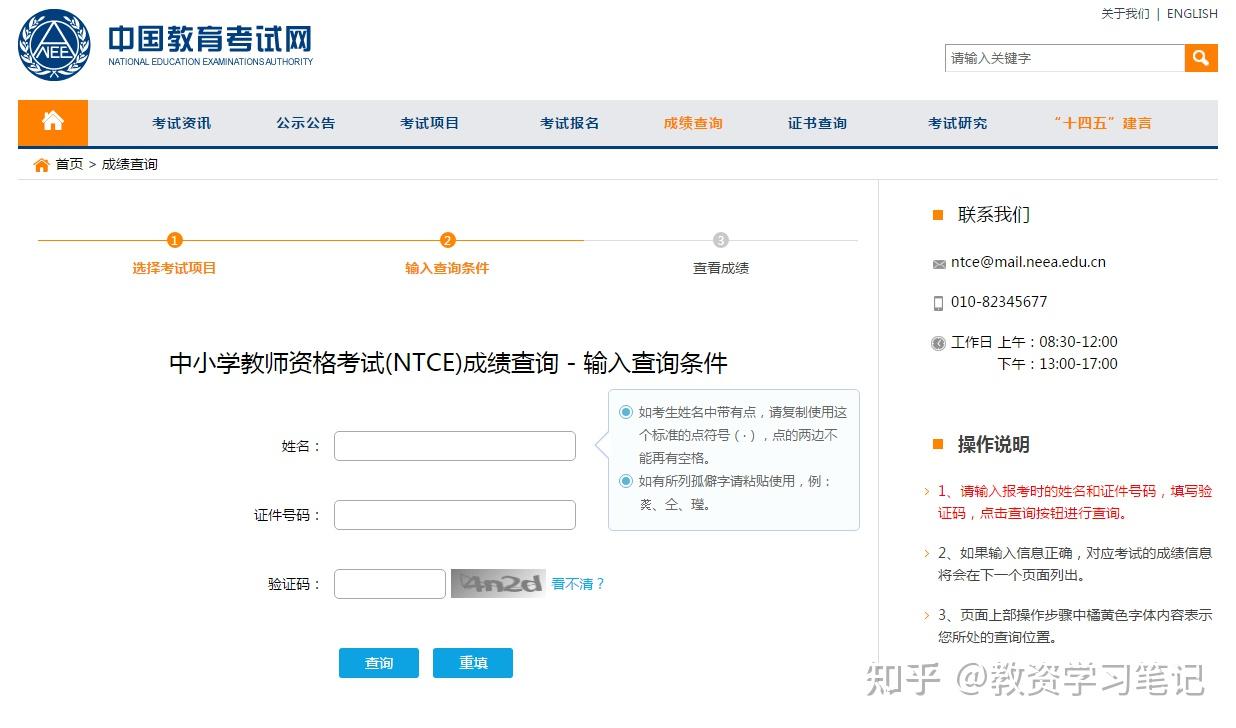The height and width of the screenshot is (728, 1236).
Task: Open 公示公告 menu
Action: pyautogui.click(x=306, y=123)
